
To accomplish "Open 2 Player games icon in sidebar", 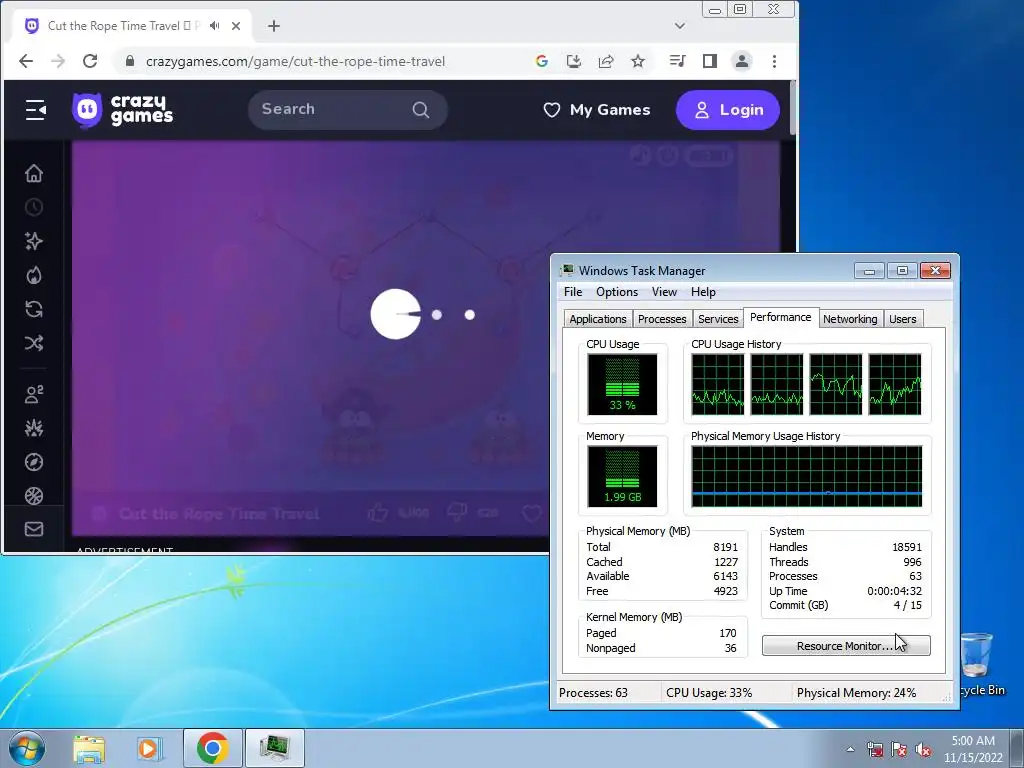I will pos(34,394).
